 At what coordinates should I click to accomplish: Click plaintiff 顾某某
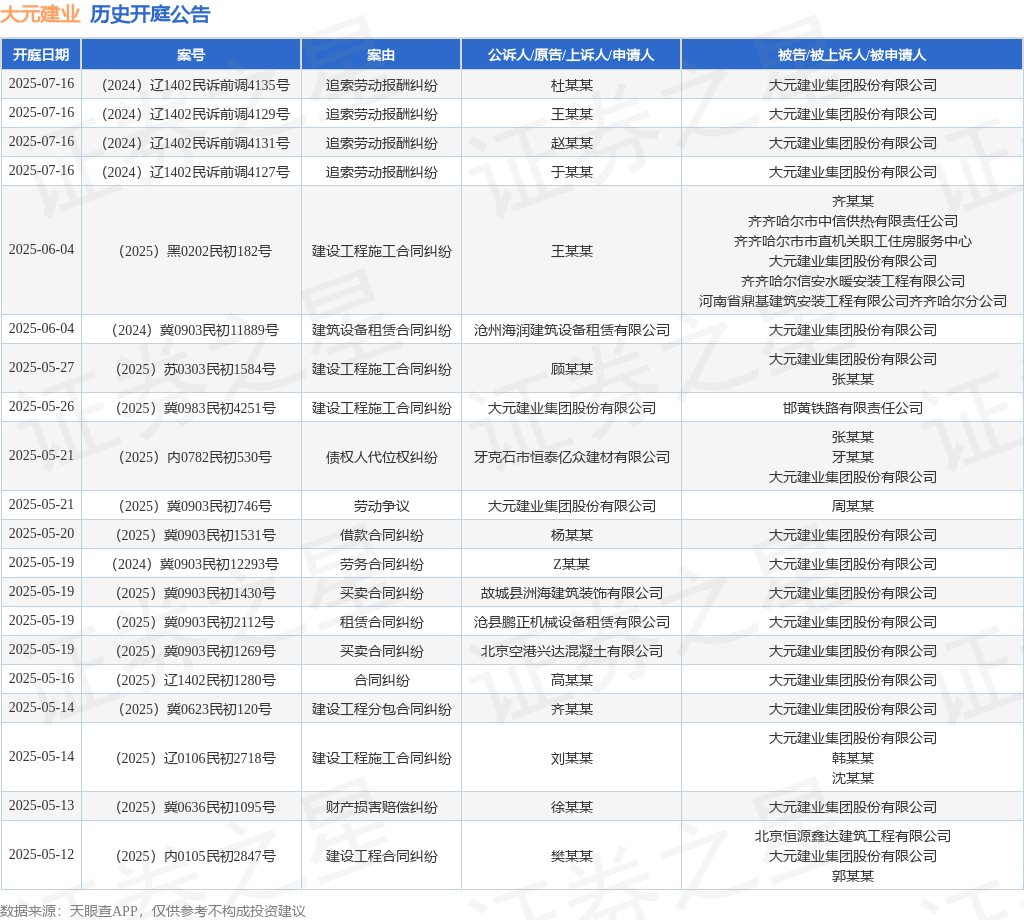571,370
